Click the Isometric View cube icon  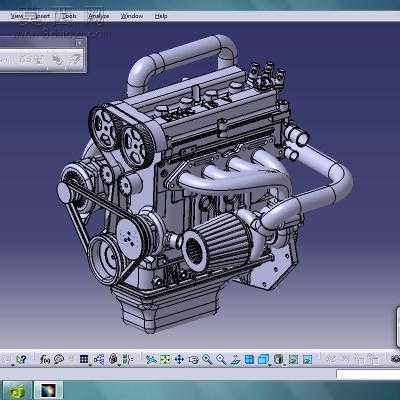[x=263, y=359]
